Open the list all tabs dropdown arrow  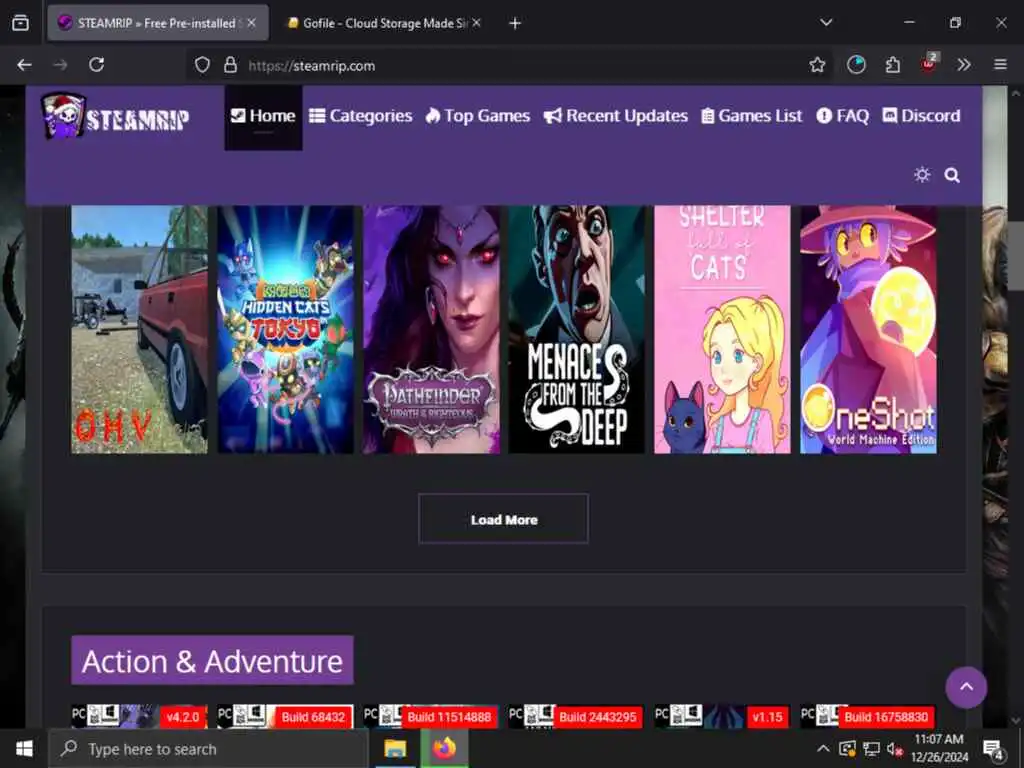(x=826, y=23)
